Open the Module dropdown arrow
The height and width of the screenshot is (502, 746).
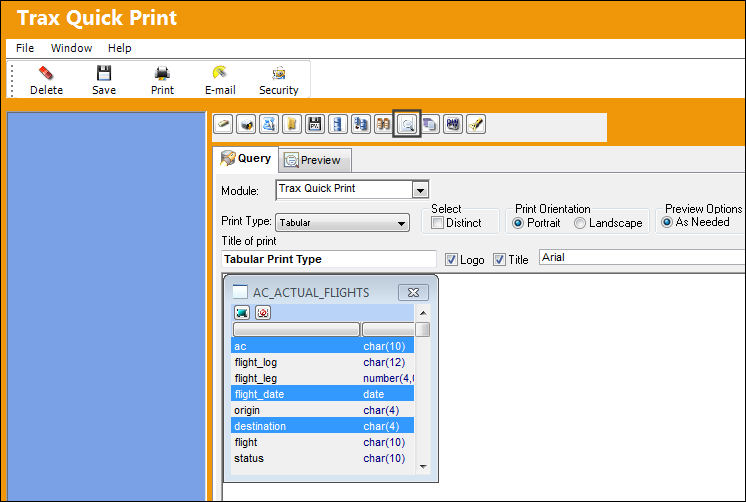tap(420, 190)
